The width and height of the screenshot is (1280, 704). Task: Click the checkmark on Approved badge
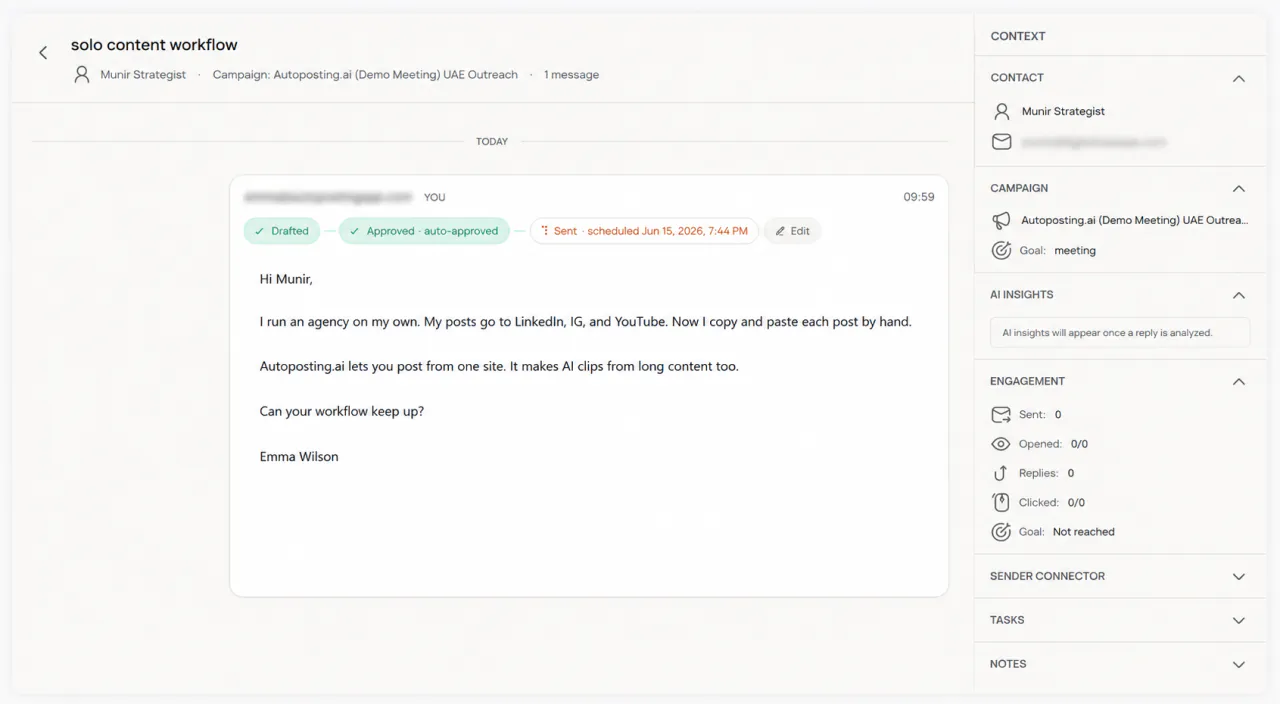(354, 231)
